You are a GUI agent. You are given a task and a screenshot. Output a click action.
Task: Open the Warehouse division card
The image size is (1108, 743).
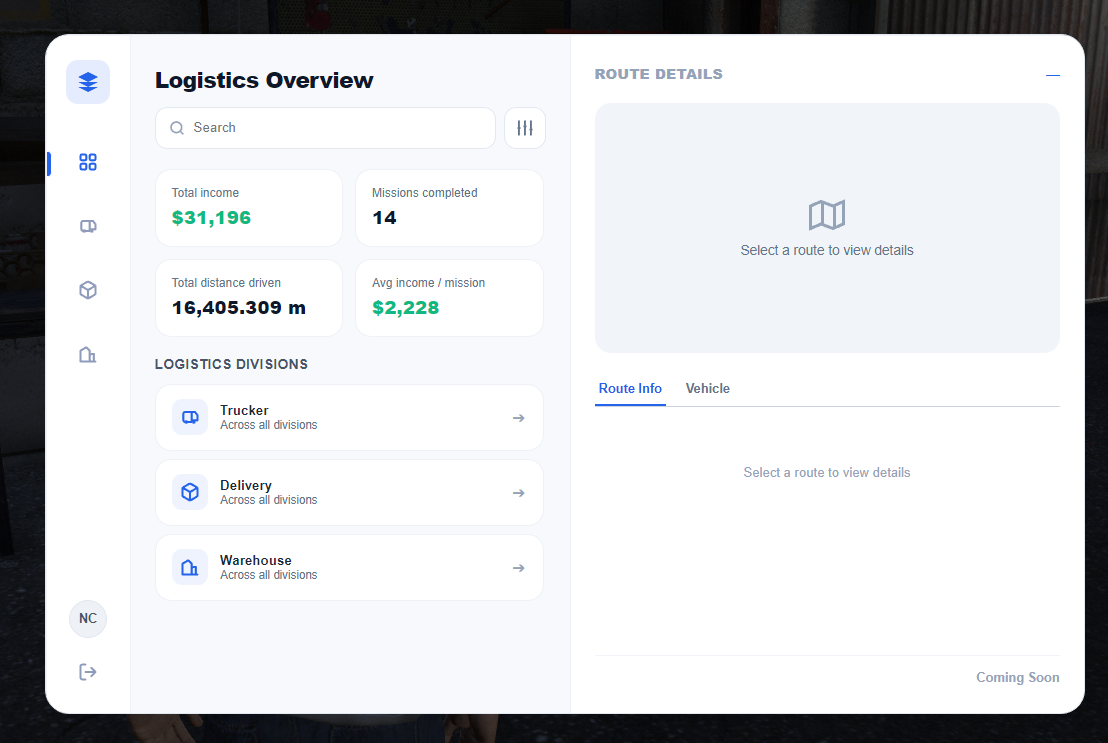(349, 568)
